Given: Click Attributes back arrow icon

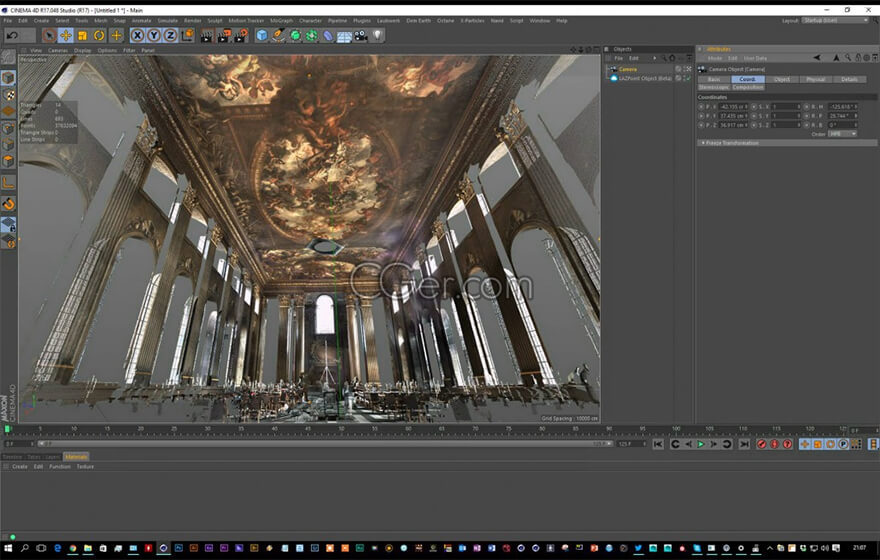Looking at the screenshot, I should [817, 58].
